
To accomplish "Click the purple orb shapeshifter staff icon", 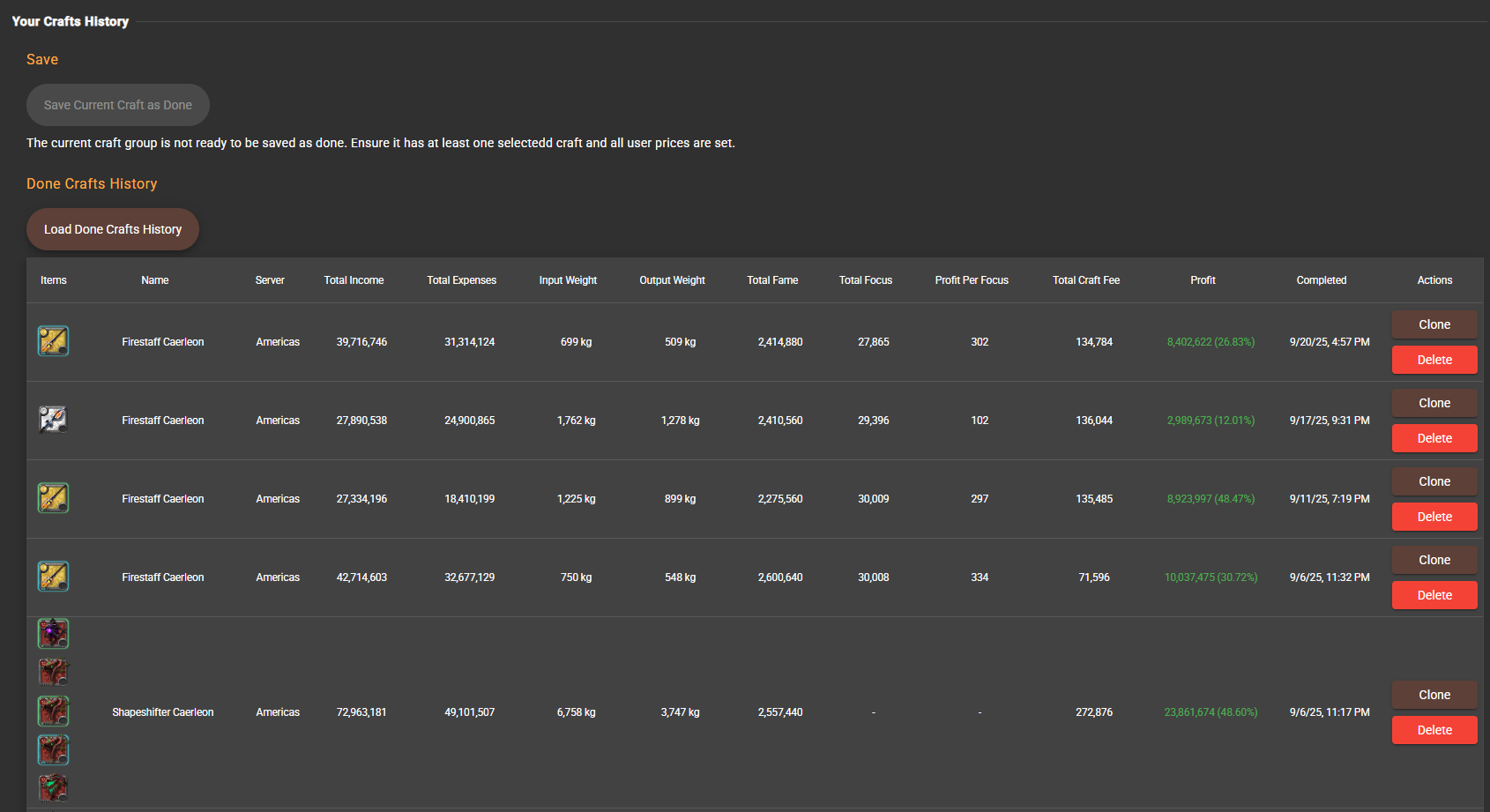I will 53,633.
